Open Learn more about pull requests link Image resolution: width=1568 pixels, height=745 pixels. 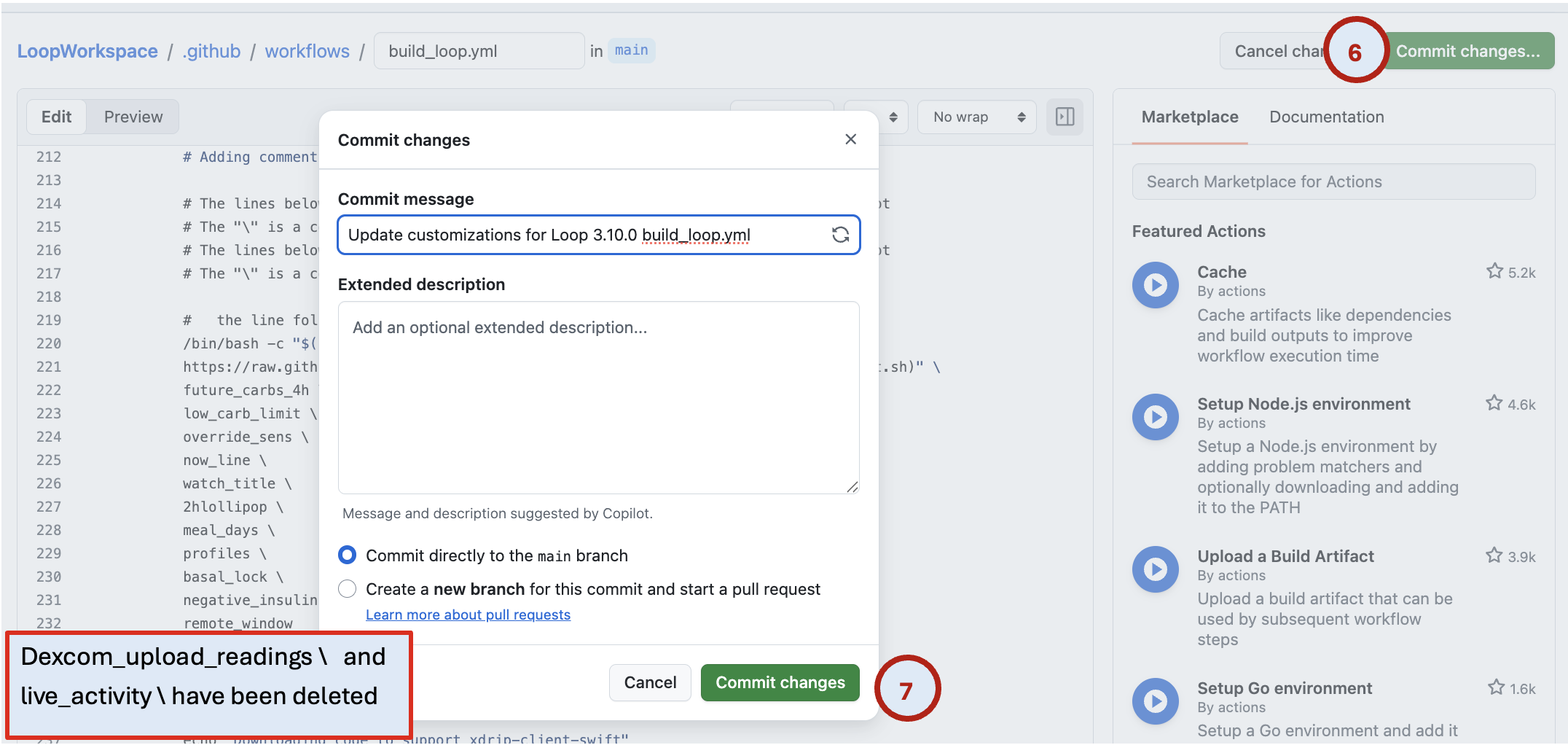[x=468, y=615]
